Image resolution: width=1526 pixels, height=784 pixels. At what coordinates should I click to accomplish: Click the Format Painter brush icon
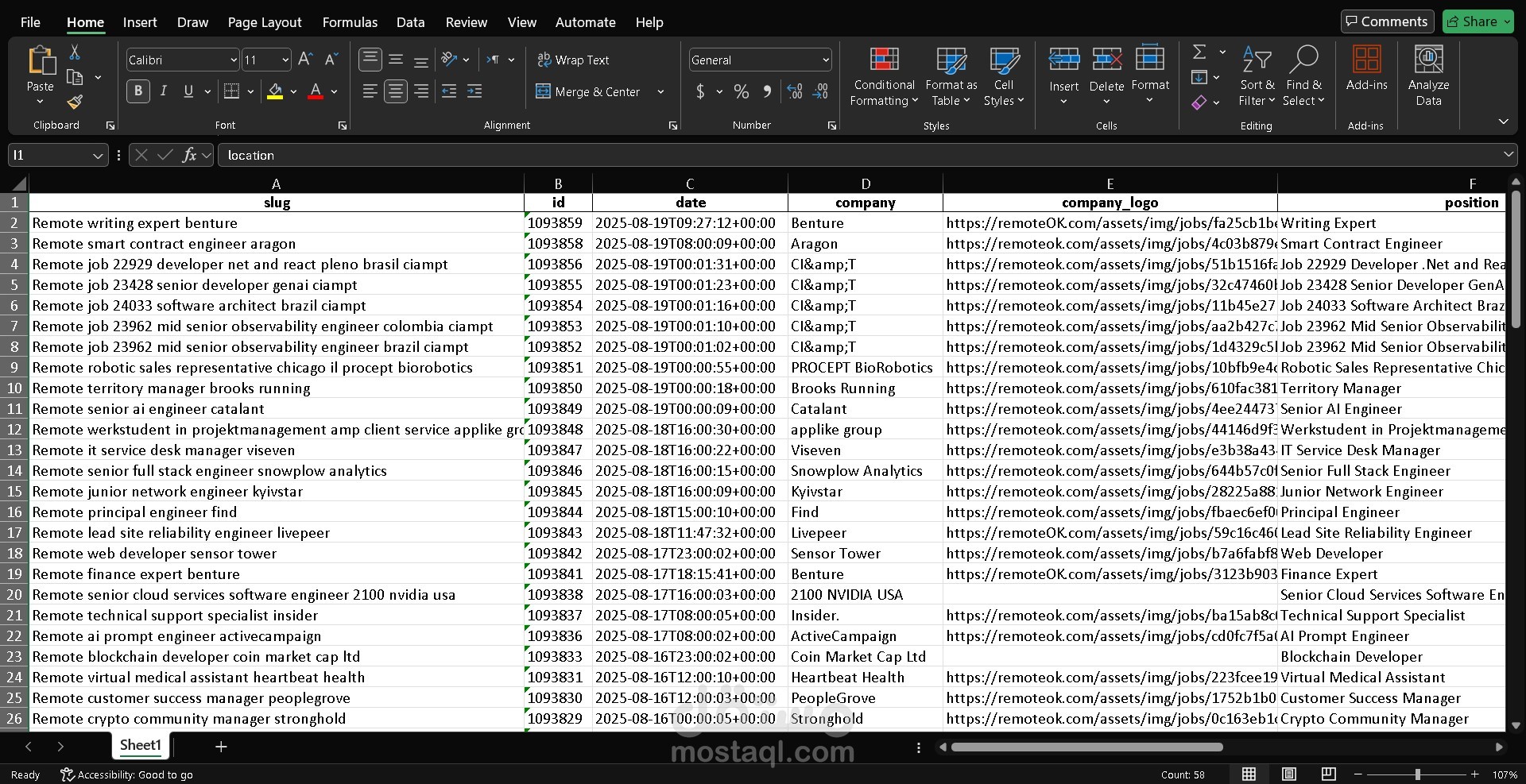coord(75,102)
